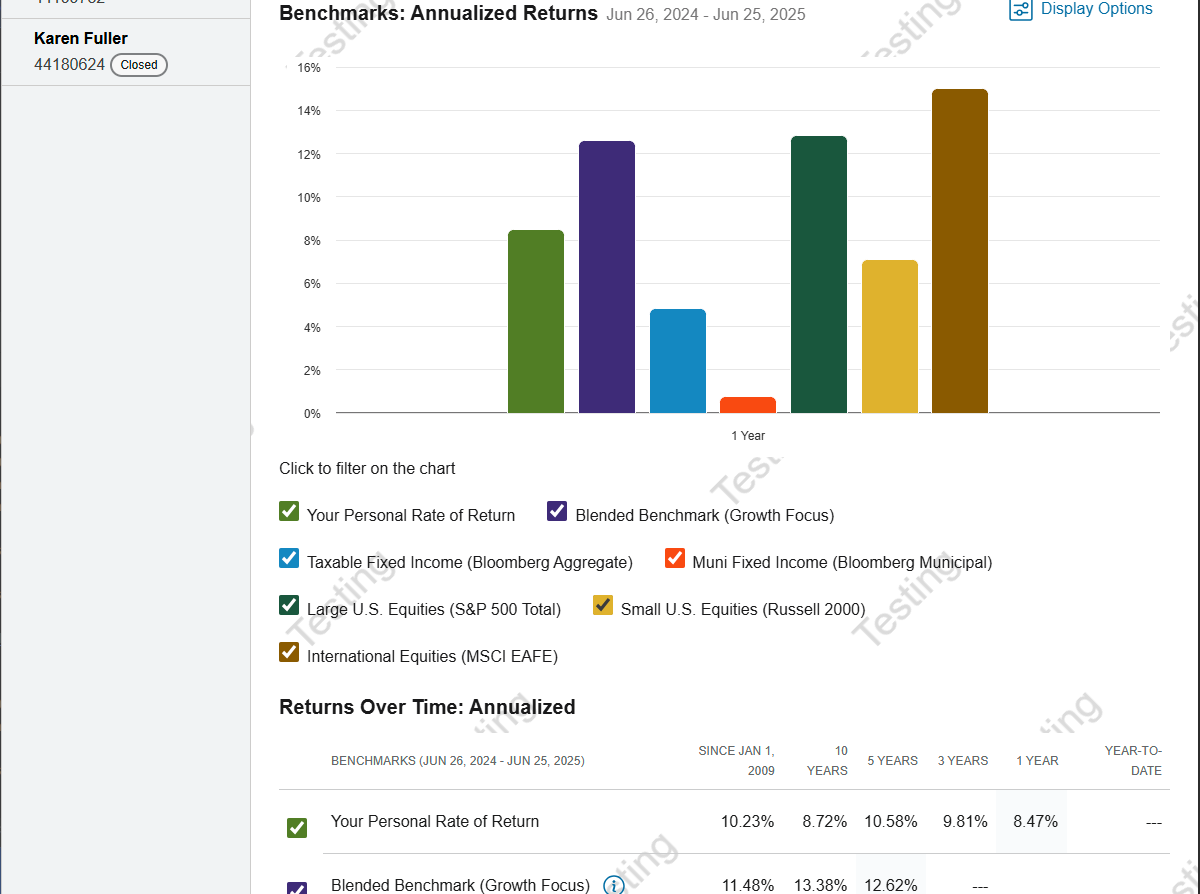Click the purple Blended Benchmark bar
Viewport: 1200px width, 894px height.
tap(607, 277)
